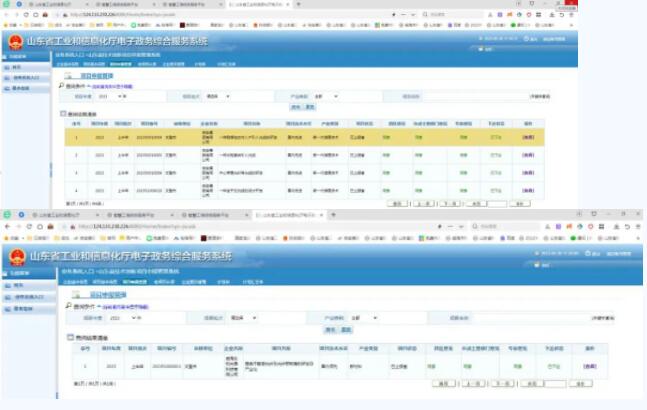647x410 pixels.
Task: Open the 查看 link in result row 3, four-result window
Action: pos(528,173)
